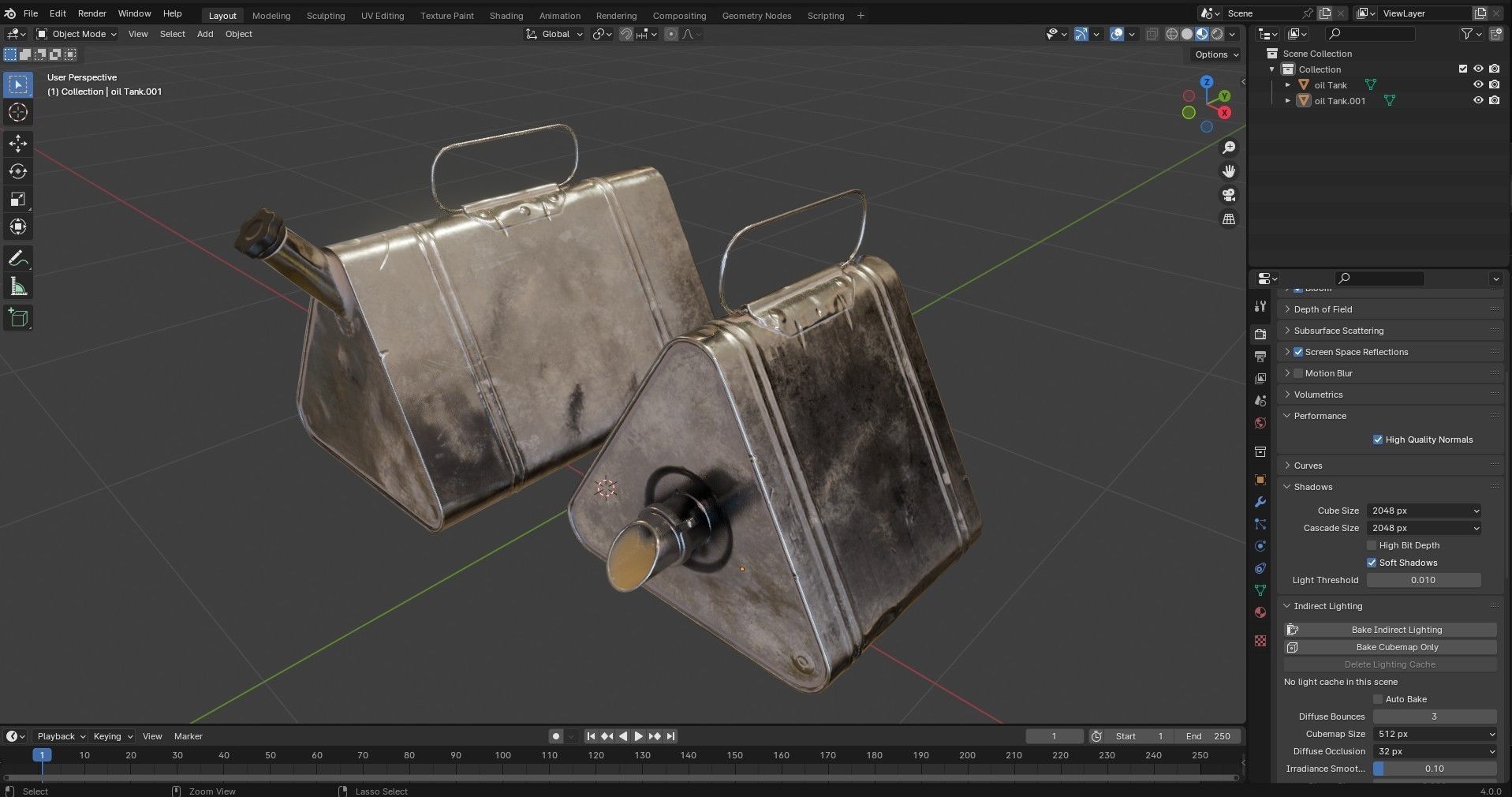Toggle the camera view icon
1512x797 pixels.
[x=1229, y=195]
